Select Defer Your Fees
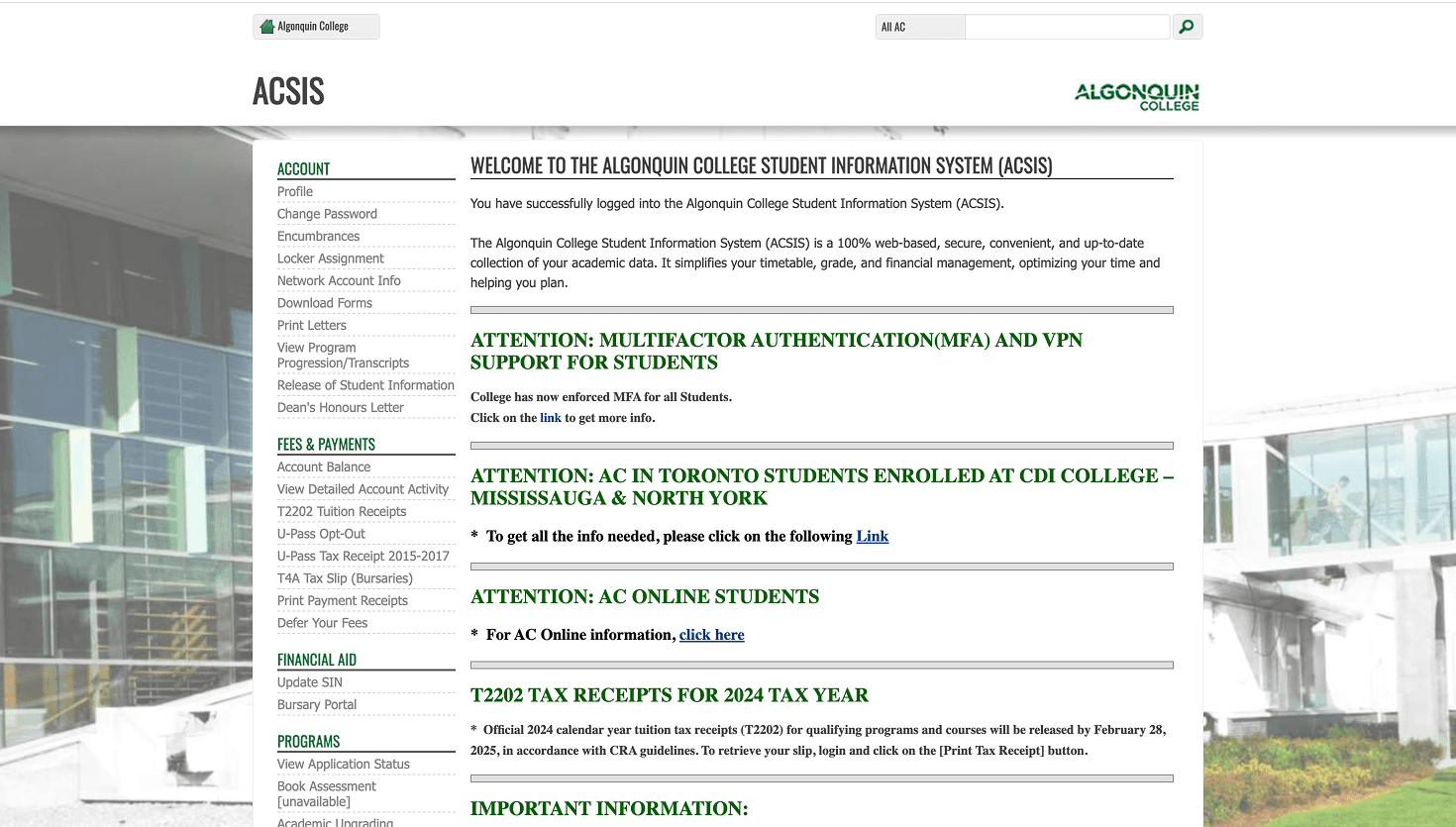 point(322,623)
